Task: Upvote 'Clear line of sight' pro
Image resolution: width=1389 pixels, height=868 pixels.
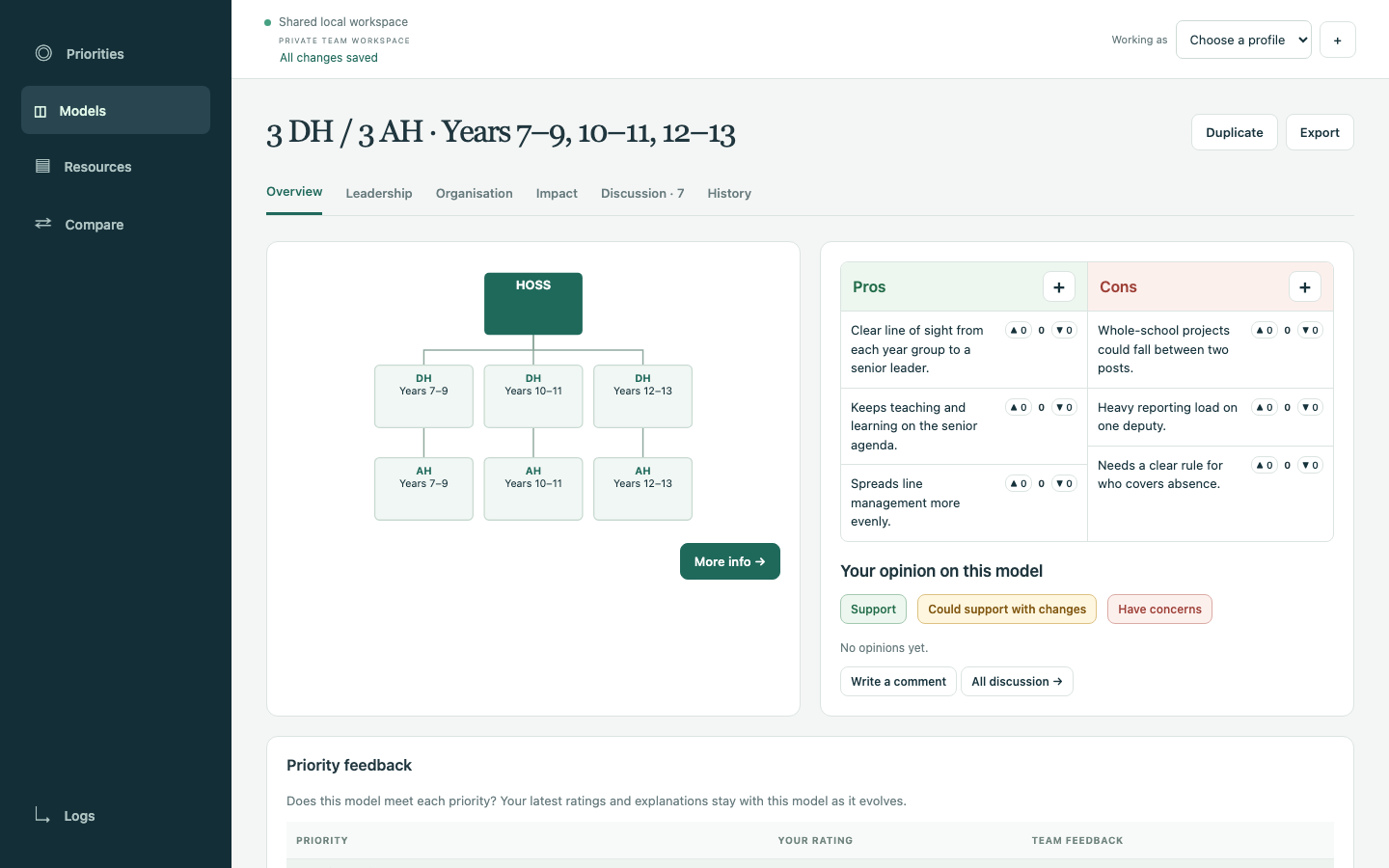Action: click(x=1019, y=330)
